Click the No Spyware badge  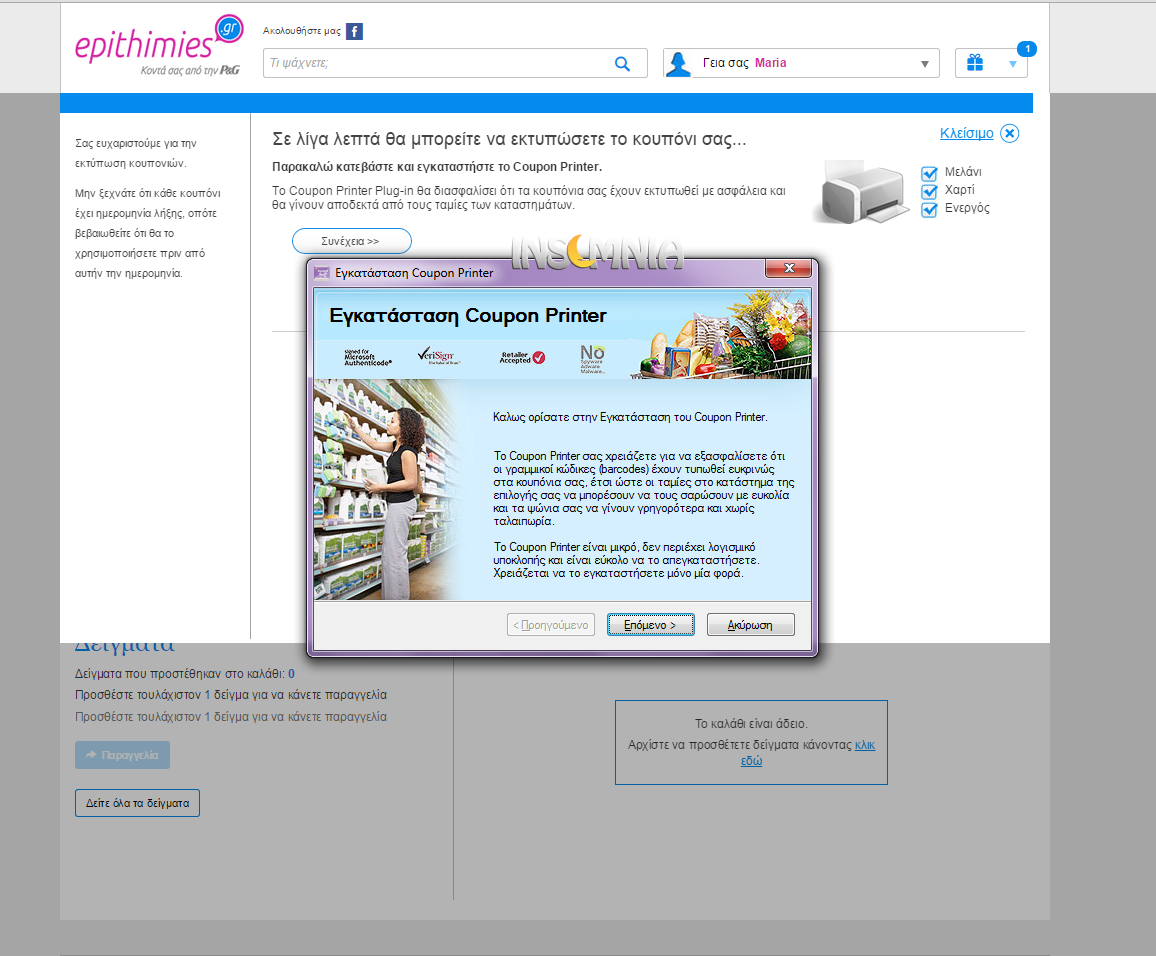592,359
